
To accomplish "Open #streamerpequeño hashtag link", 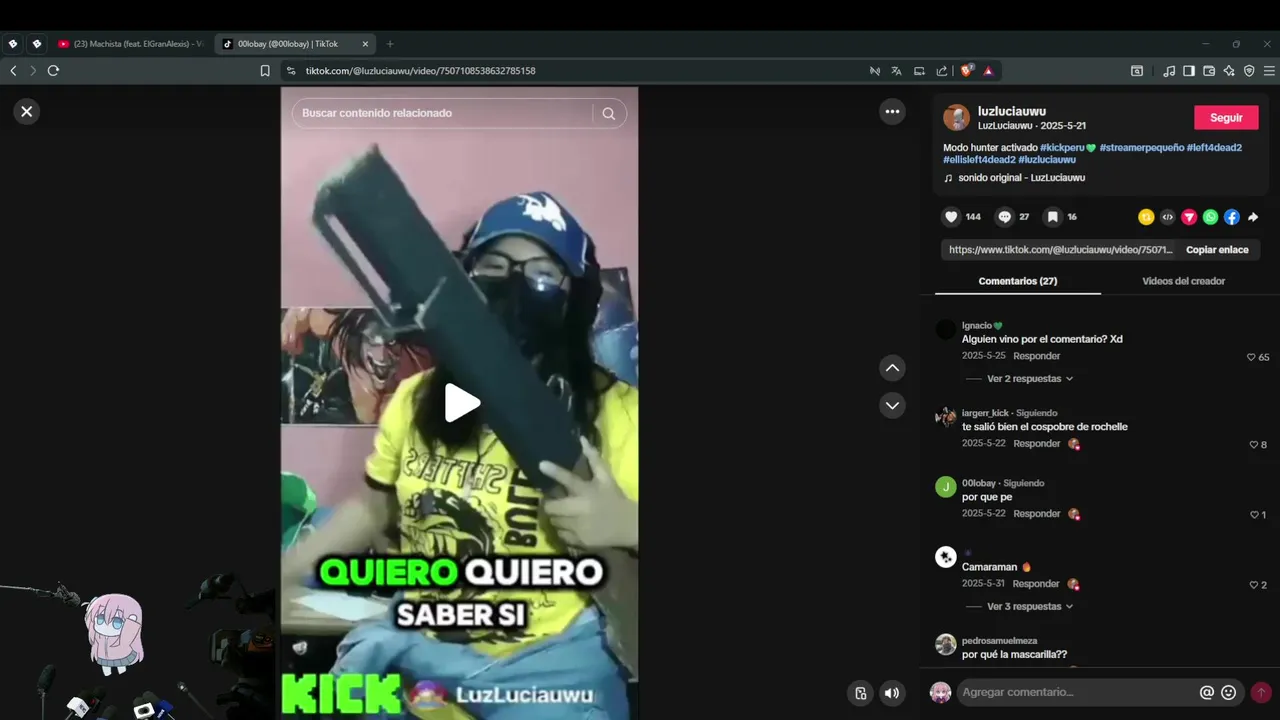I will [1141, 148].
